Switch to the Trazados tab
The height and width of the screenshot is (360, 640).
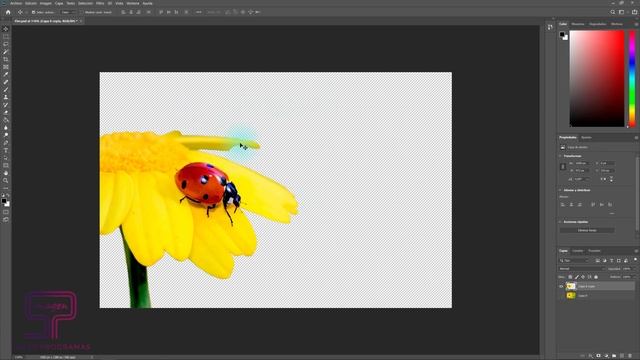coord(594,251)
